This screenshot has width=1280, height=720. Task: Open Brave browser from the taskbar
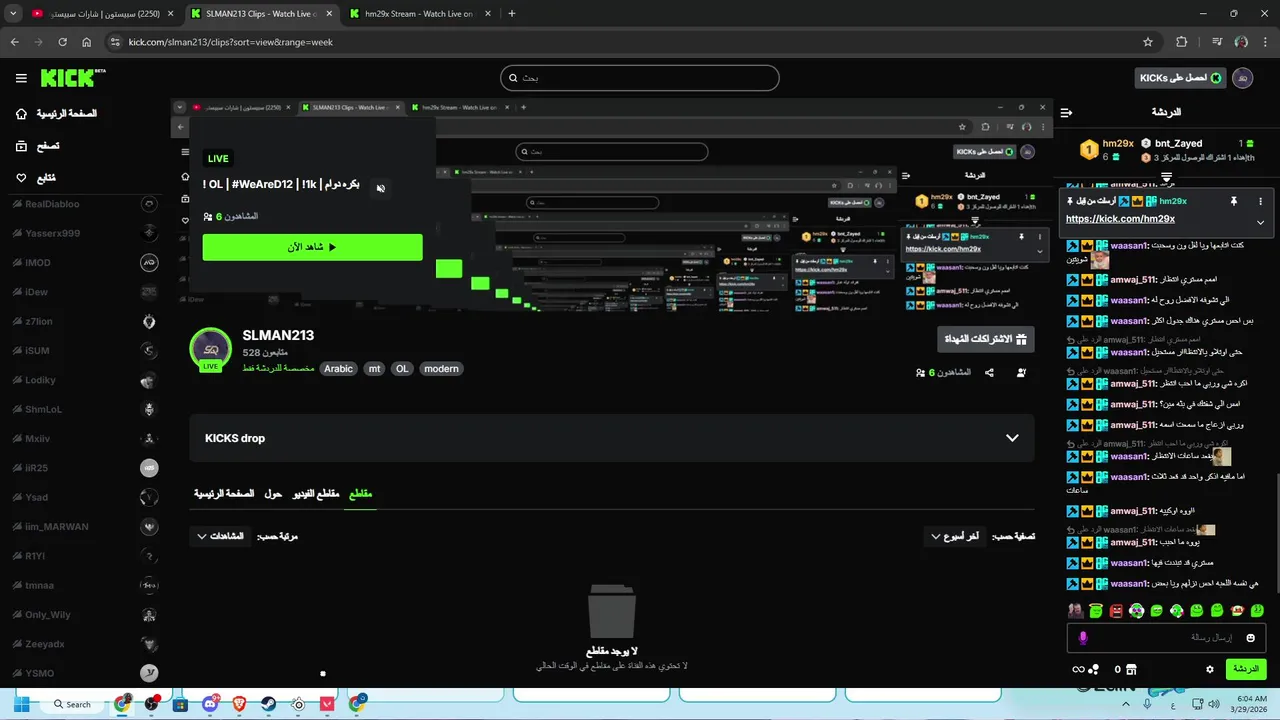238,704
